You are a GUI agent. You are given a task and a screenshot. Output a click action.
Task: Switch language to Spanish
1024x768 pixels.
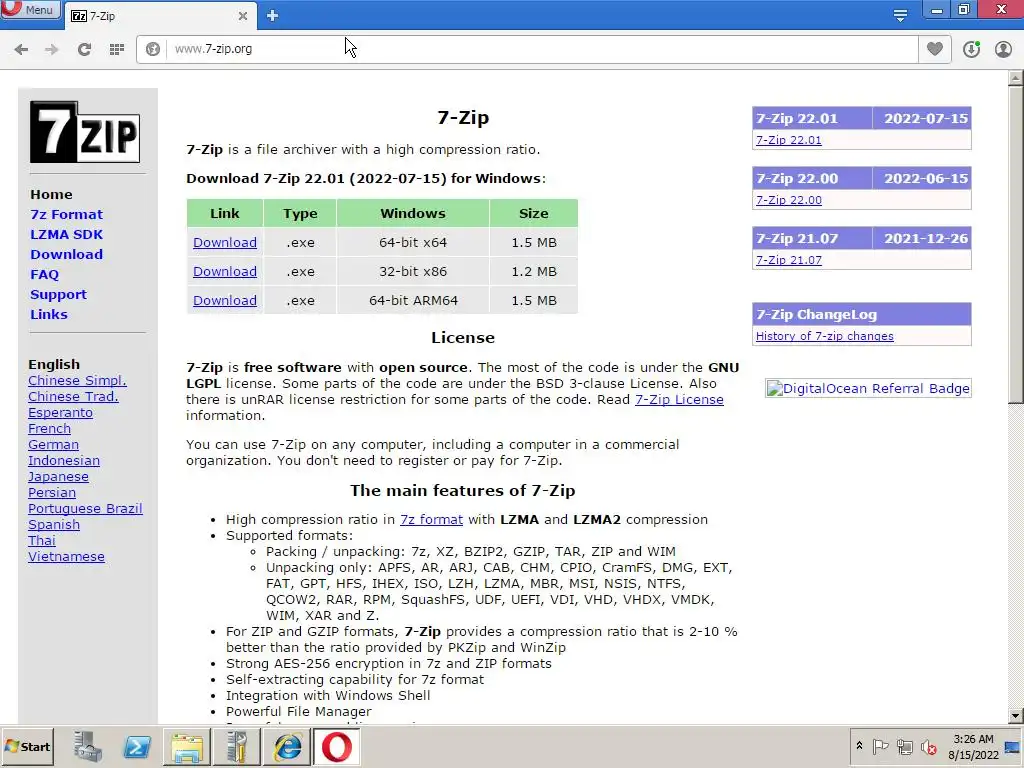click(54, 524)
